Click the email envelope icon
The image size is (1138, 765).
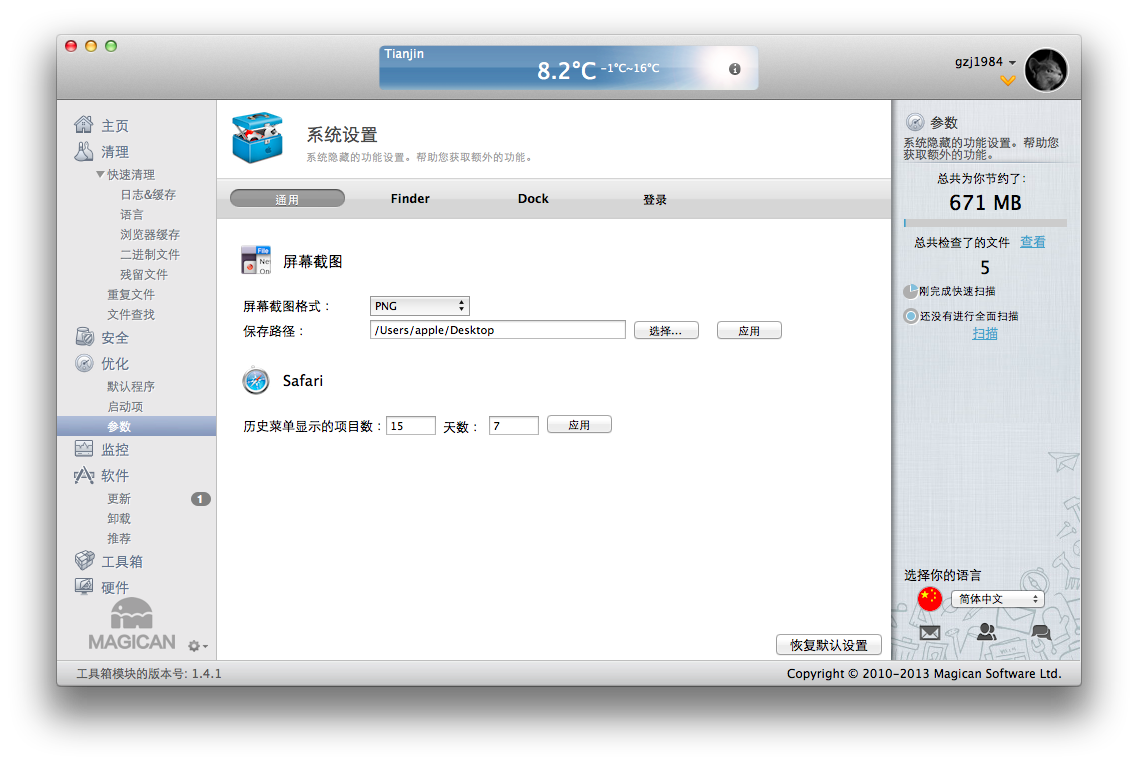coord(930,632)
